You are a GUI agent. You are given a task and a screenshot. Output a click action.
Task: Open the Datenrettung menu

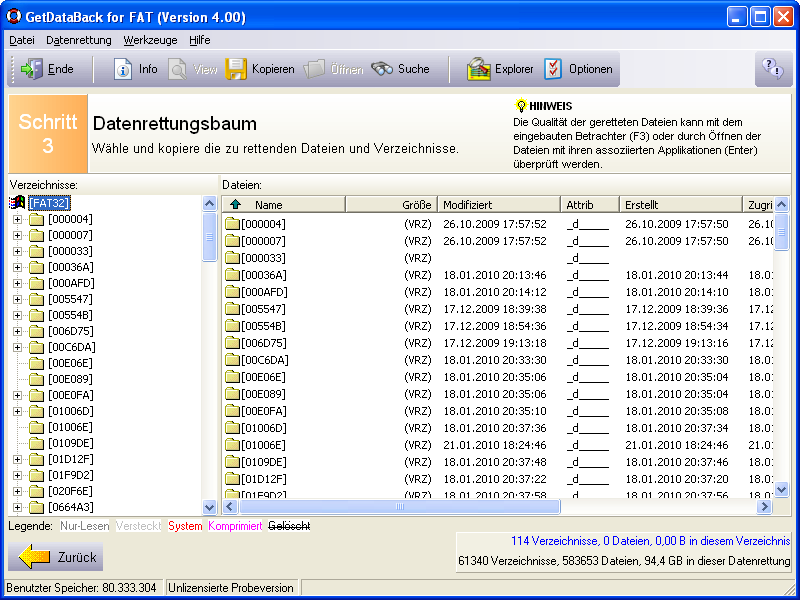pos(79,40)
